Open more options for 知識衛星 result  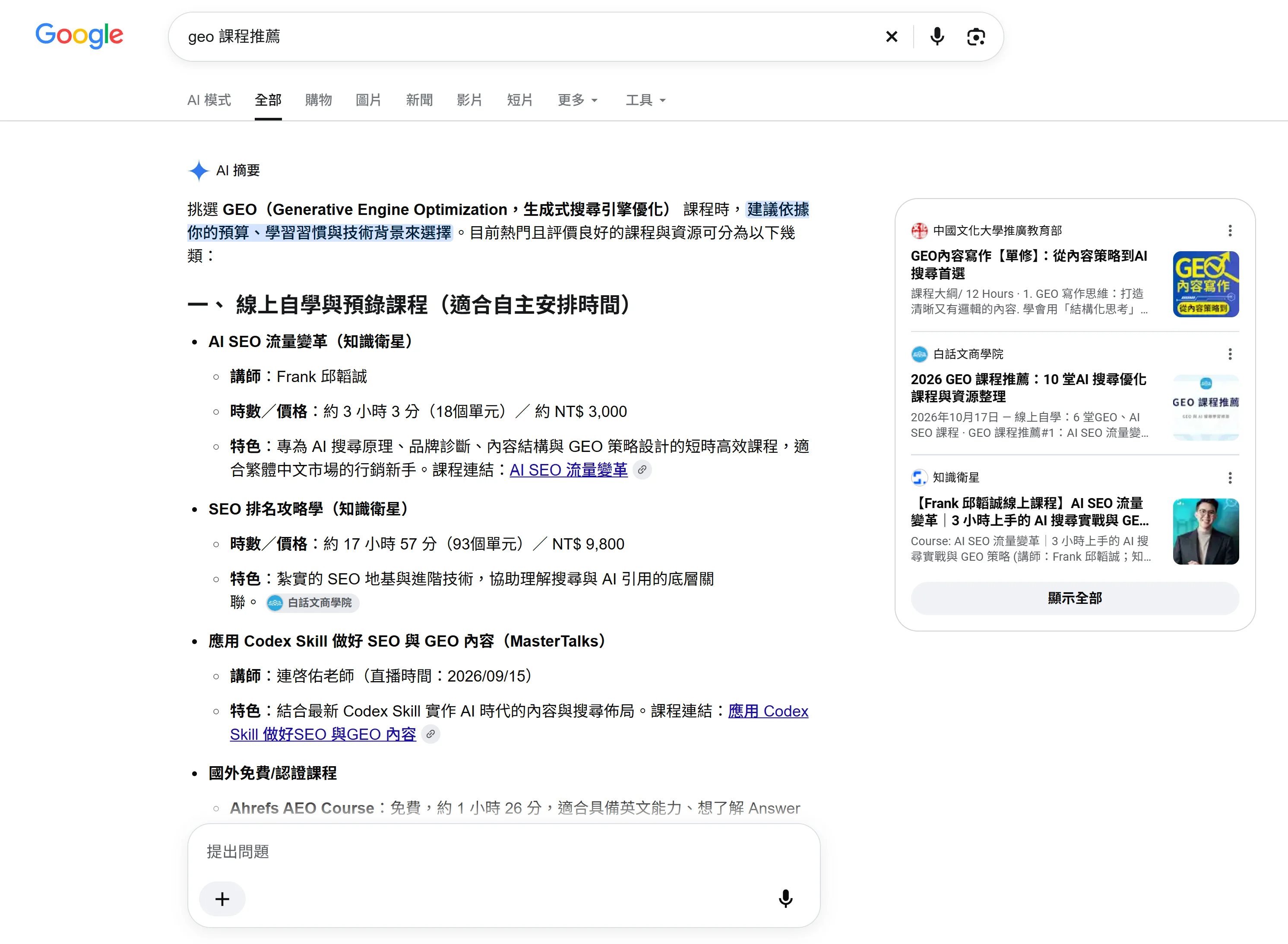[1230, 477]
